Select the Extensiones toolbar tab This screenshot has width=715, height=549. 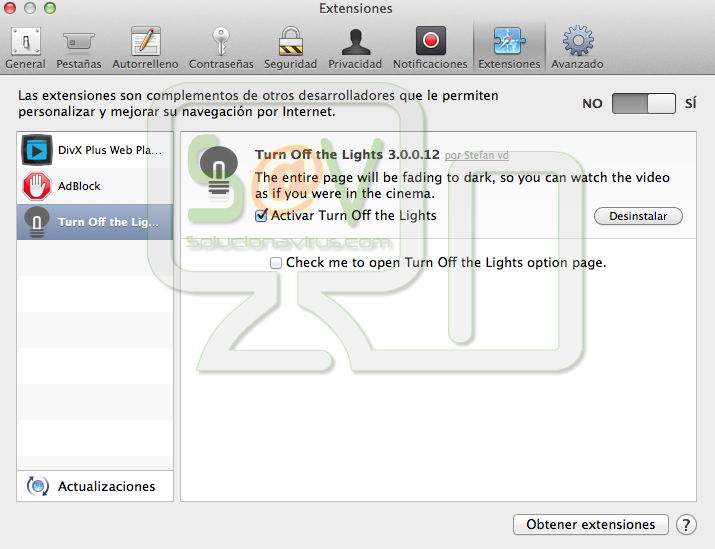click(x=509, y=48)
